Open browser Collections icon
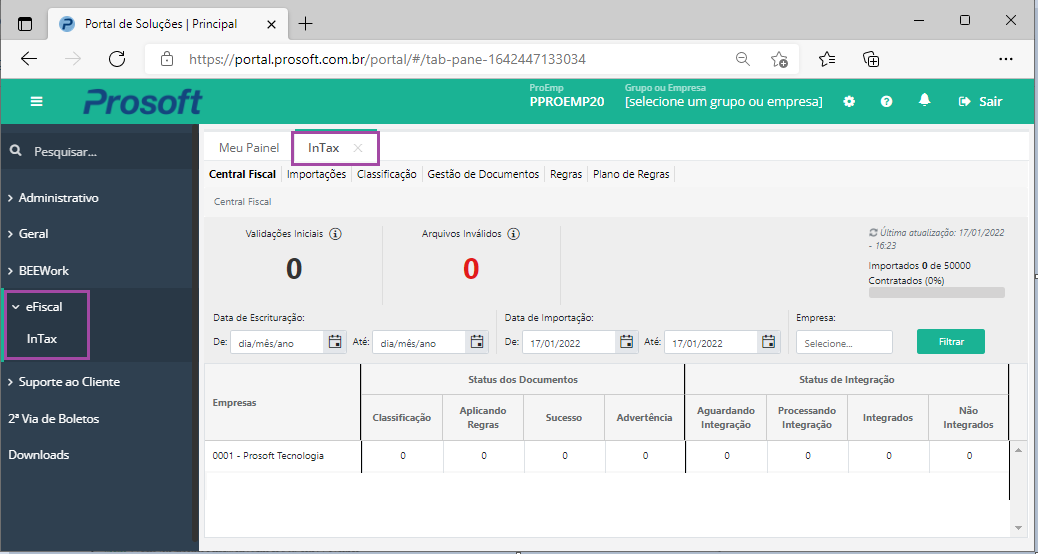Viewport: 1038px width, 554px height. pyautogui.click(x=871, y=59)
